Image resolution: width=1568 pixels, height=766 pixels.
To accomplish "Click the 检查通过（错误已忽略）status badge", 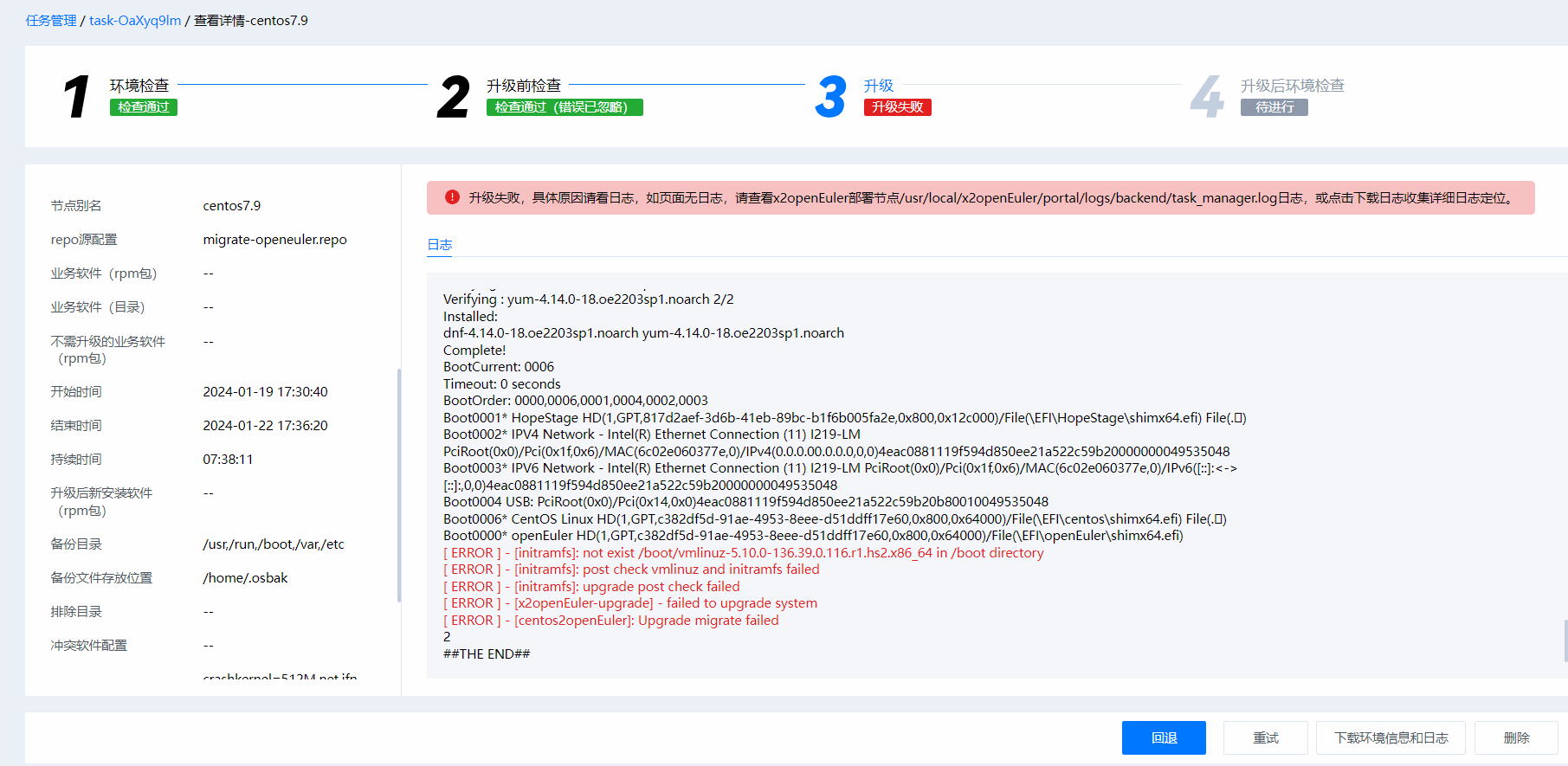I will pos(565,107).
